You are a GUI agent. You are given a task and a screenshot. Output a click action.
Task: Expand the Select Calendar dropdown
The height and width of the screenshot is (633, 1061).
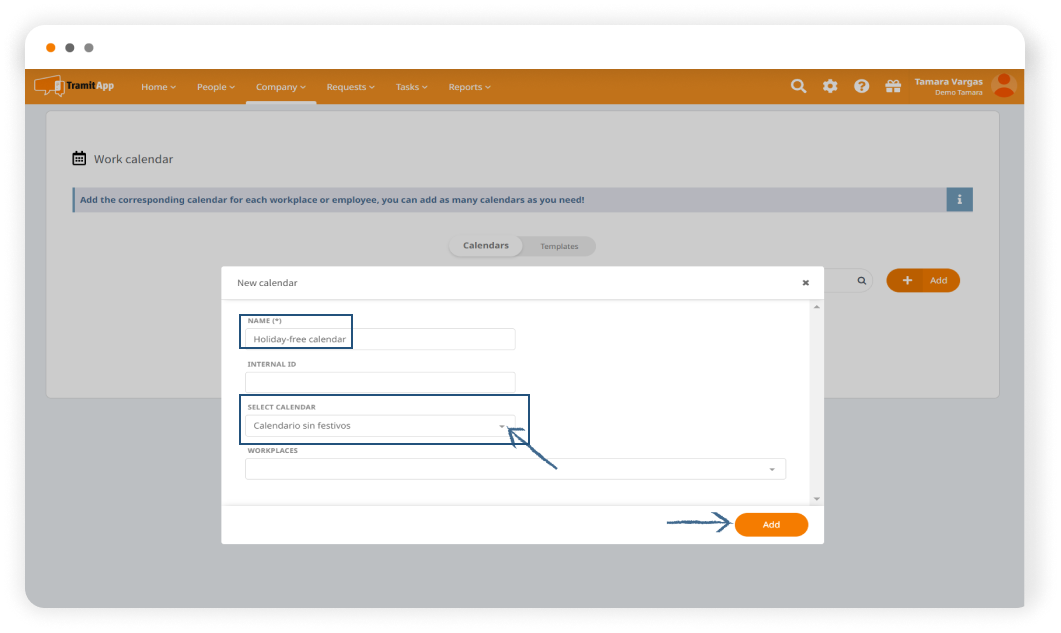tap(502, 426)
